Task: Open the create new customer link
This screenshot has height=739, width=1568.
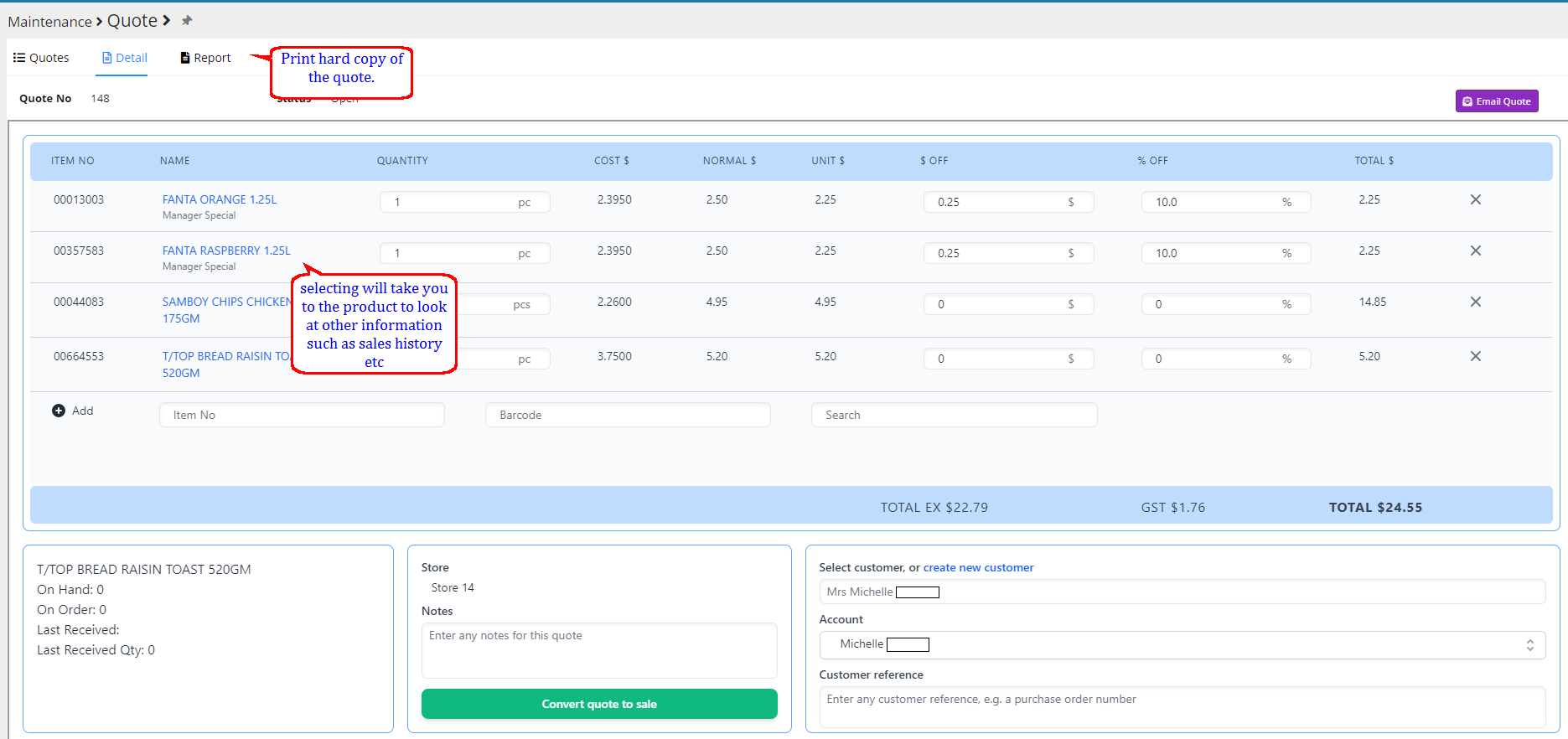Action: click(x=978, y=567)
